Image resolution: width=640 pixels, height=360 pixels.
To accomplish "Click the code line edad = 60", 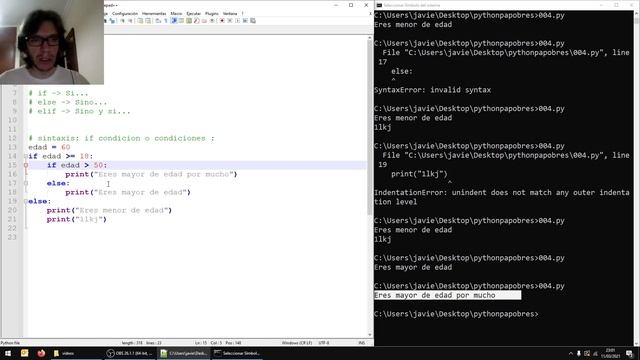I will coord(49,147).
